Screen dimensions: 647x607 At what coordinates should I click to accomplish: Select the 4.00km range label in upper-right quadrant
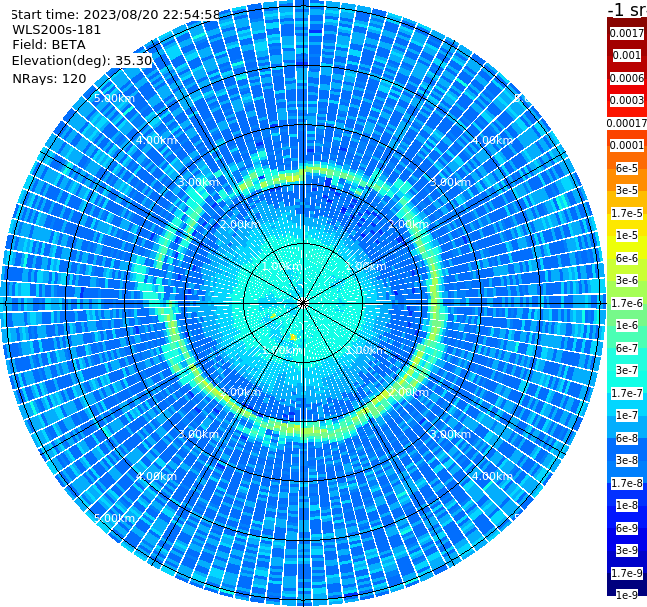click(x=493, y=140)
